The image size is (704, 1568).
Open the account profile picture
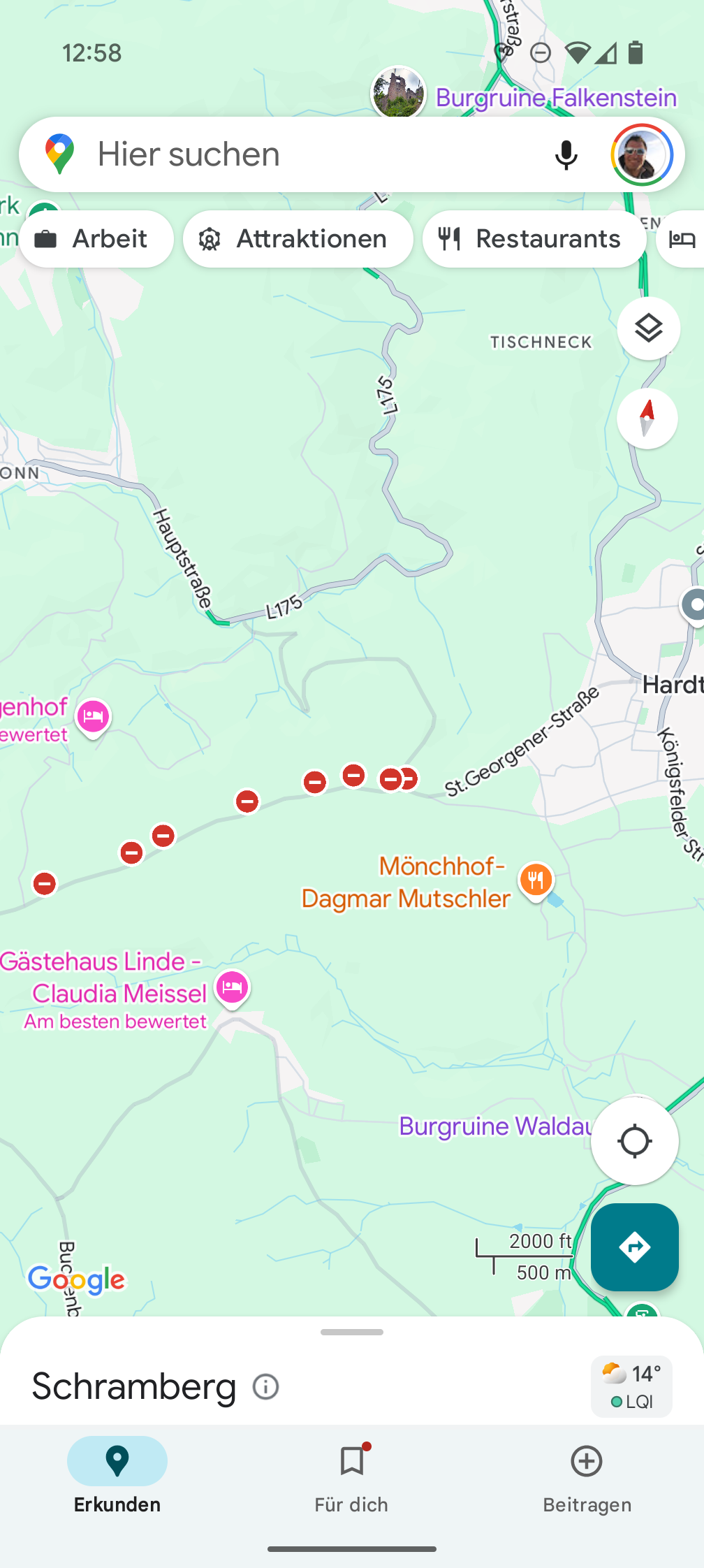(x=642, y=155)
